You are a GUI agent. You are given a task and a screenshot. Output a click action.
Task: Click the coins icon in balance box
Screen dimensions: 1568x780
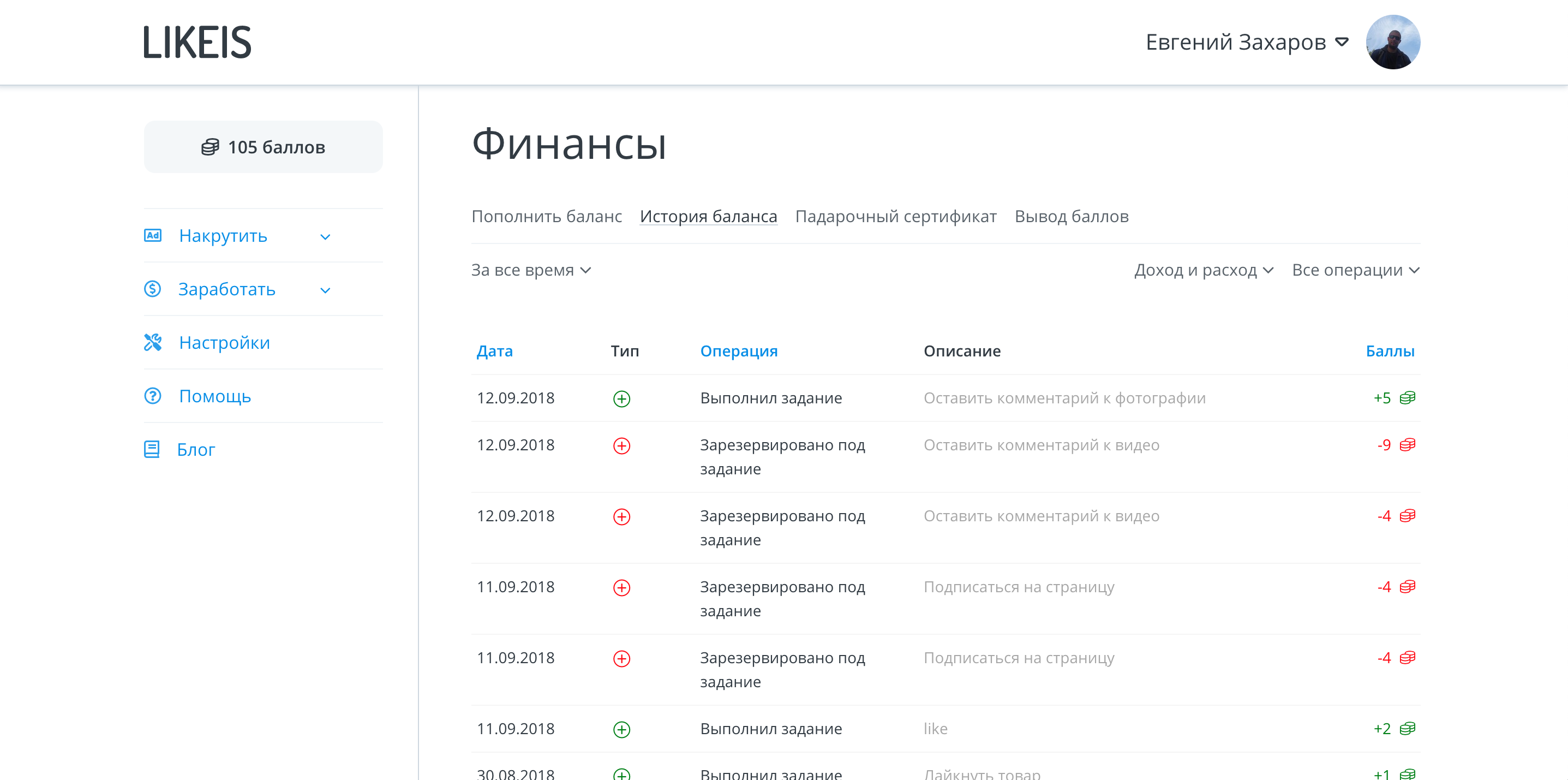[210, 147]
